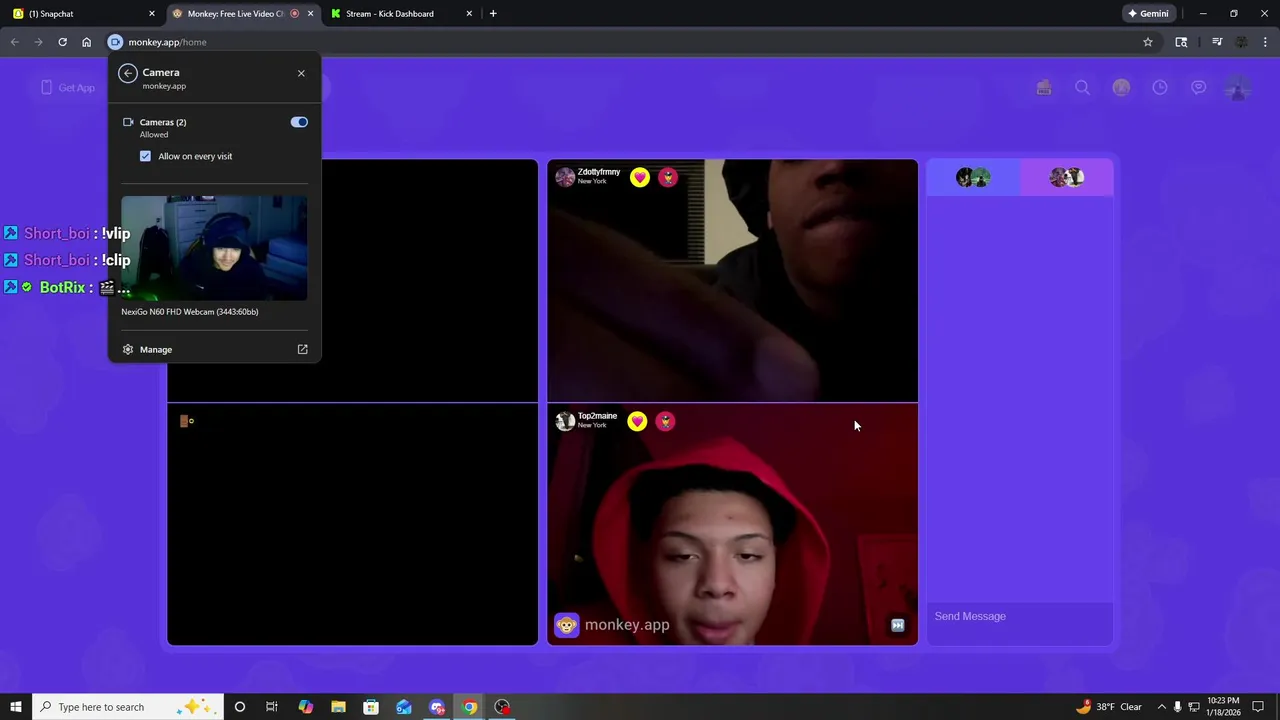Open Gemini in Chrome
The width and height of the screenshot is (1280, 720).
click(x=1148, y=14)
